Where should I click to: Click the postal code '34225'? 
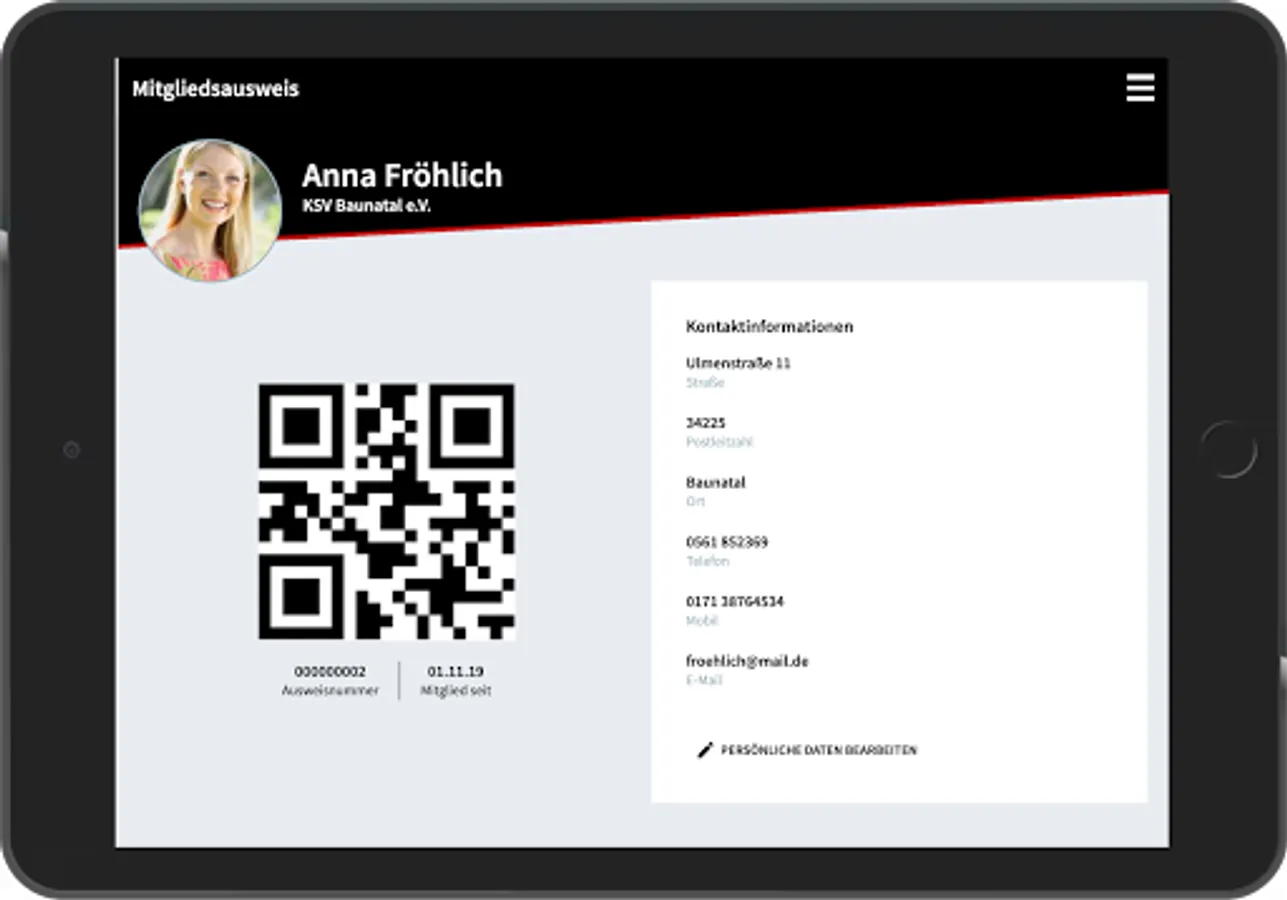(706, 423)
